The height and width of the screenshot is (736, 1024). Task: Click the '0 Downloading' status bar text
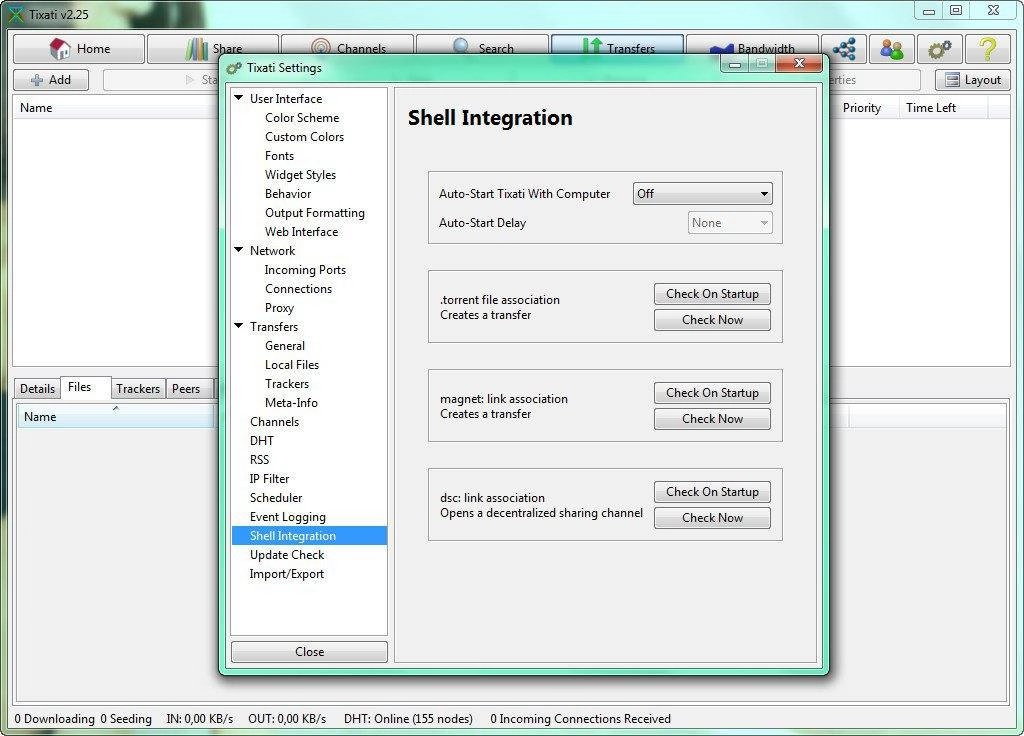pos(54,718)
